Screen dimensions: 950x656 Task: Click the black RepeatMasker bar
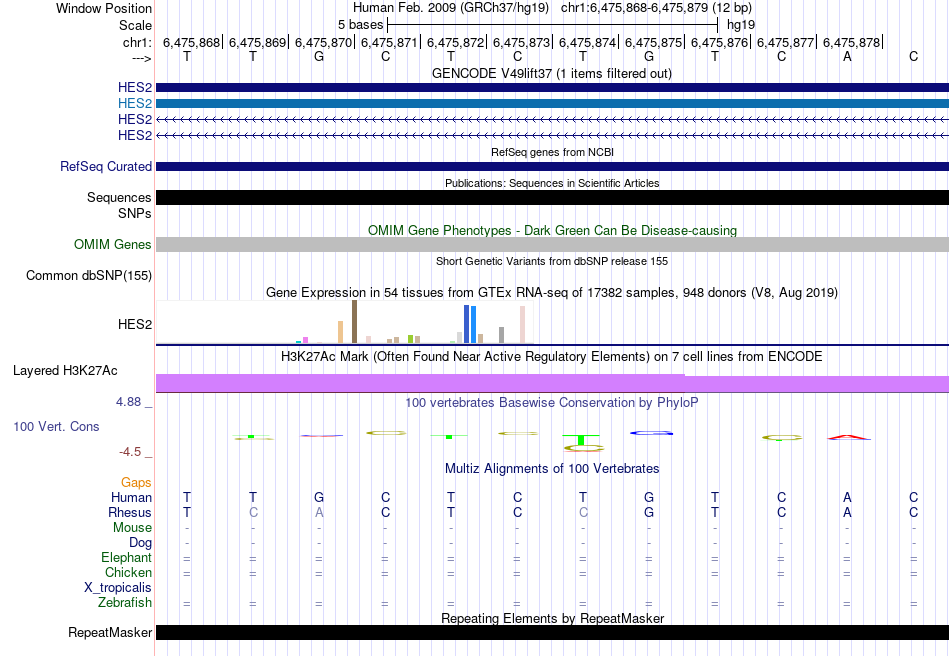(553, 632)
